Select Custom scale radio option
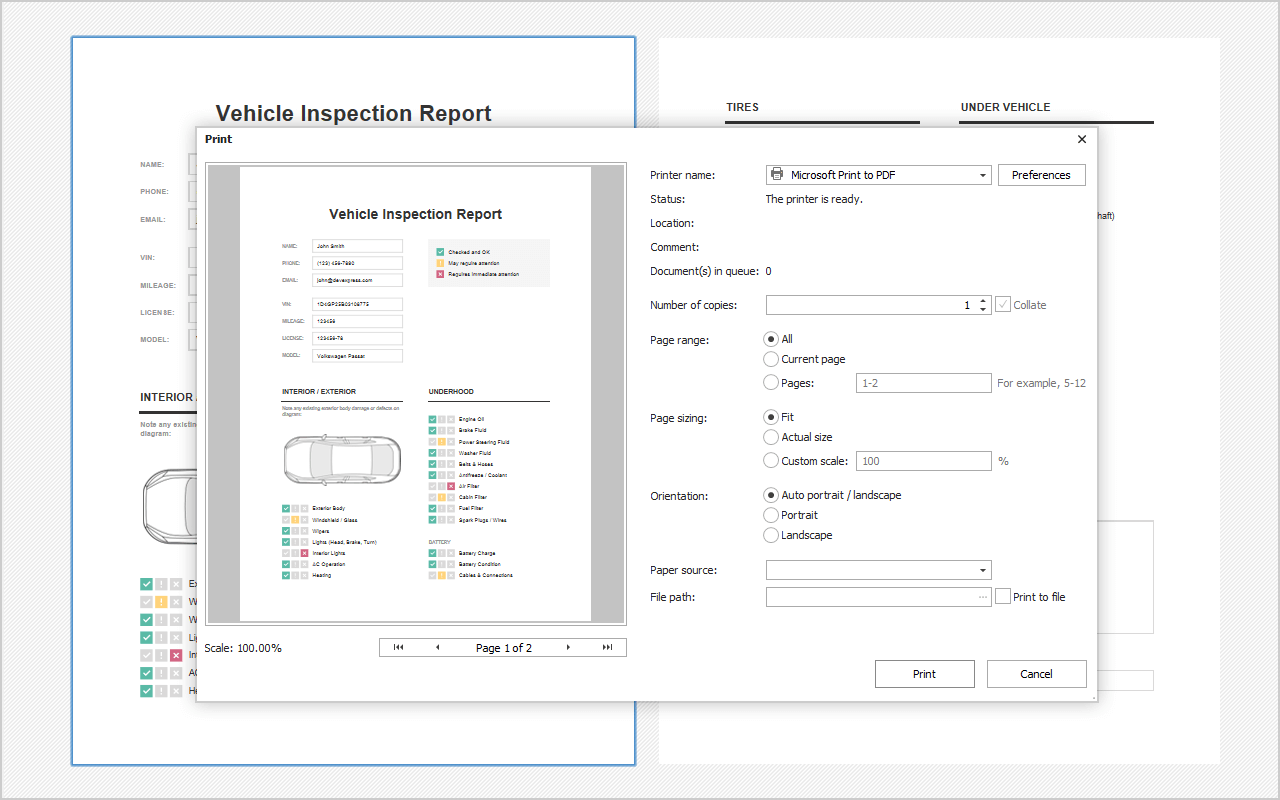Image resolution: width=1280 pixels, height=800 pixels. [771, 461]
